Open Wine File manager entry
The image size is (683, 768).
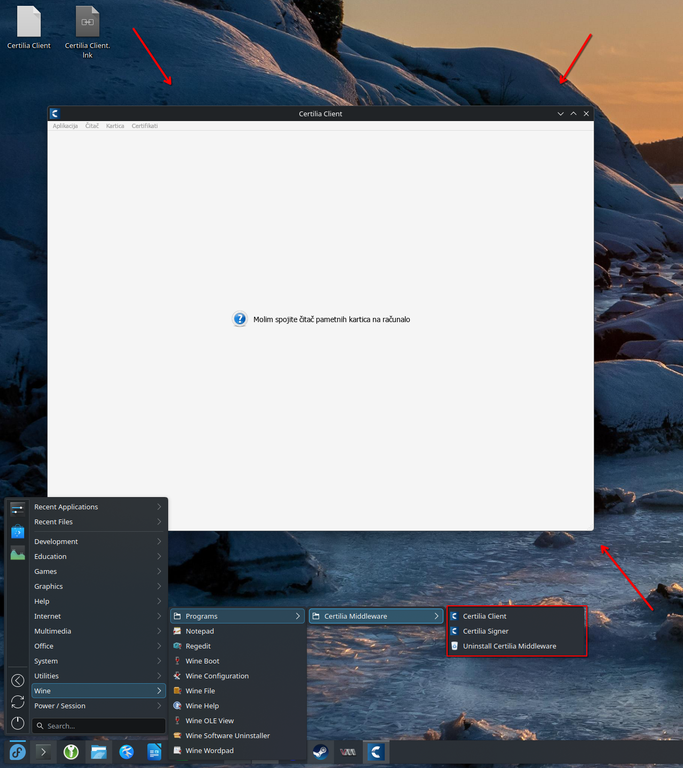click(x=238, y=691)
